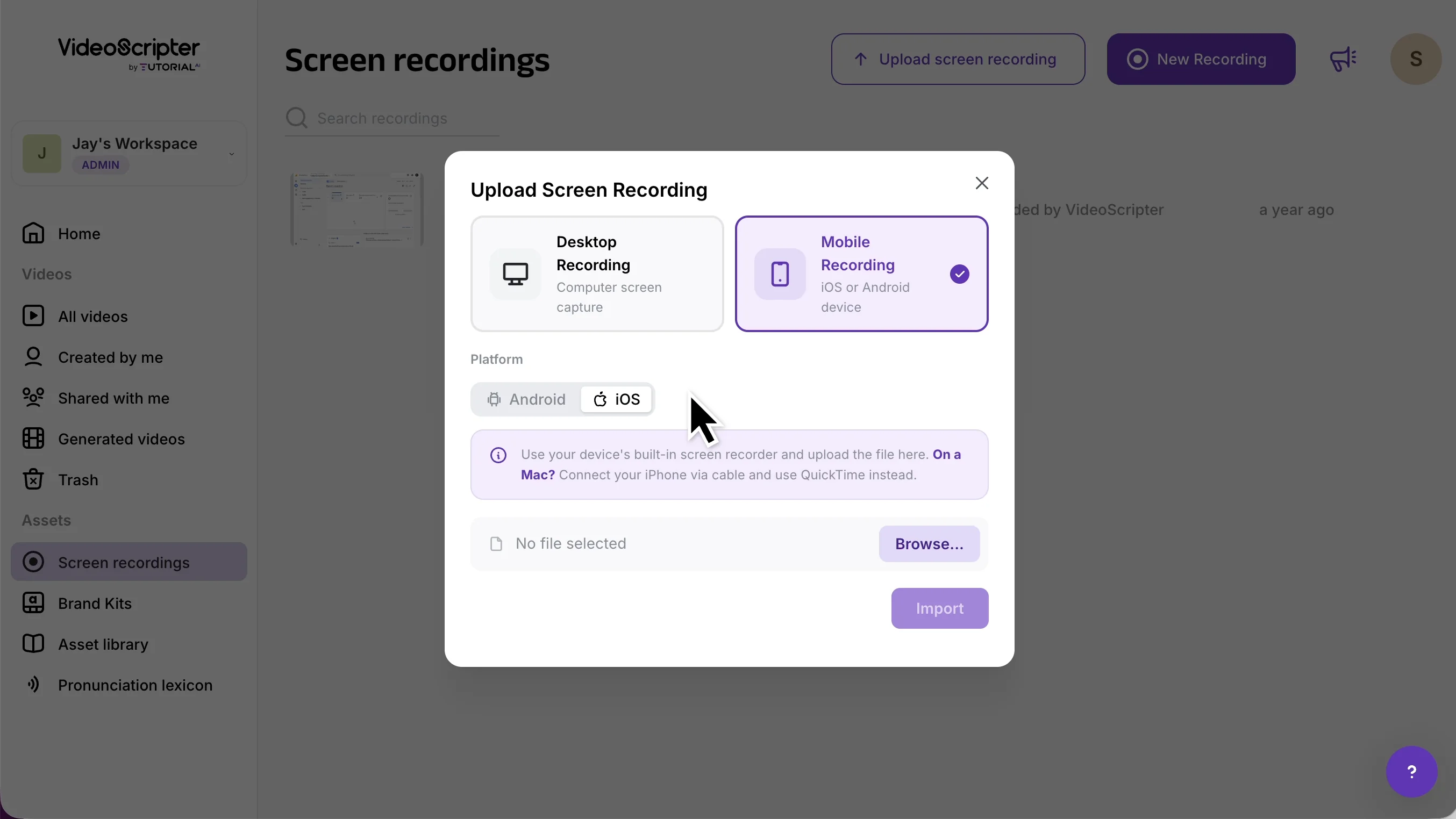
Task: Open the screen recording thumbnail
Action: pyautogui.click(x=357, y=210)
